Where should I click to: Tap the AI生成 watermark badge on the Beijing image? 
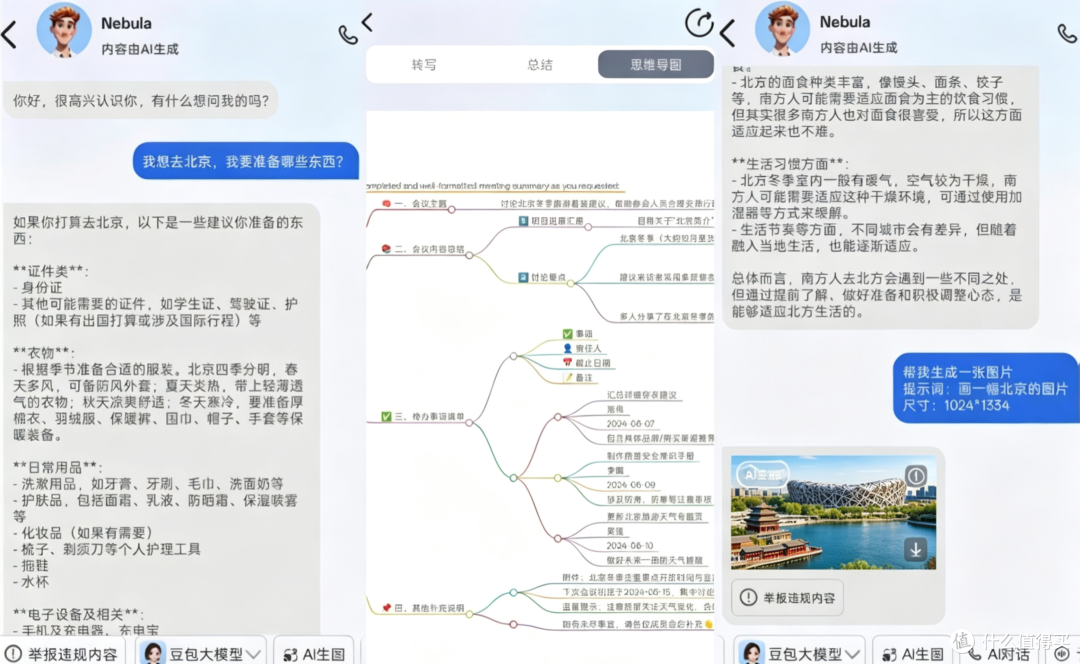pyautogui.click(x=762, y=474)
